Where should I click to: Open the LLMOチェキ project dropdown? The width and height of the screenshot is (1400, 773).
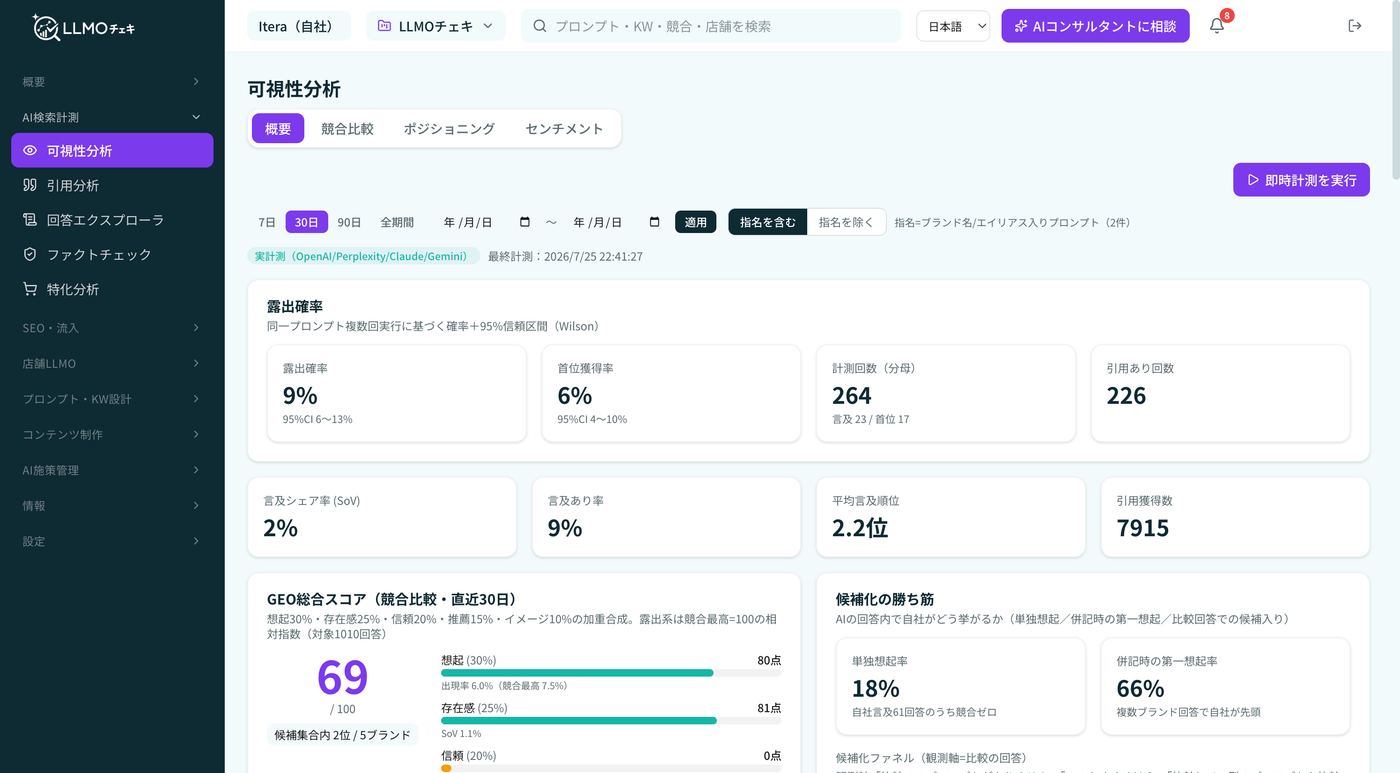[x=436, y=26]
